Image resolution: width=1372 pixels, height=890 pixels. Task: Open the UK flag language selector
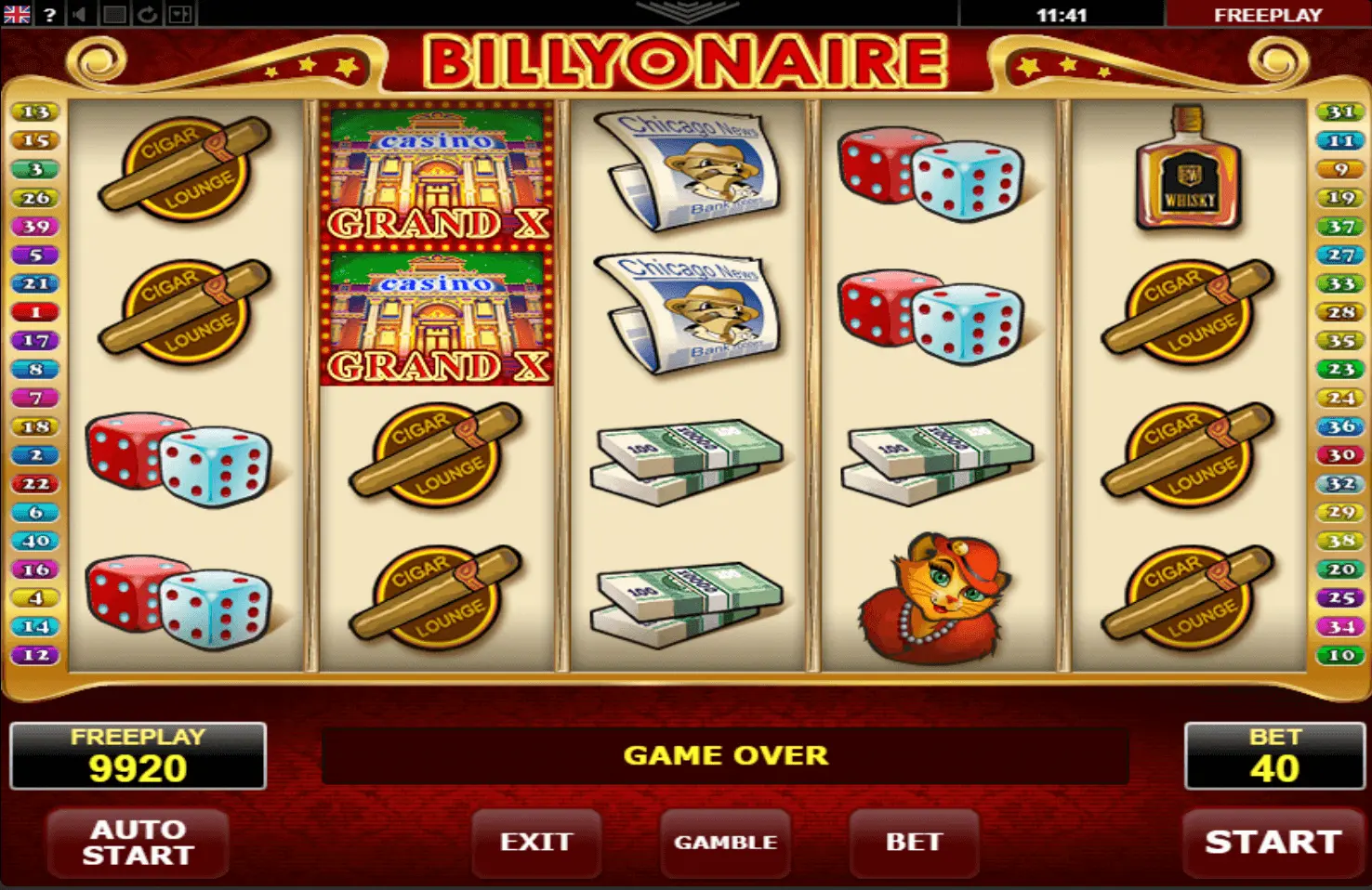click(x=17, y=14)
